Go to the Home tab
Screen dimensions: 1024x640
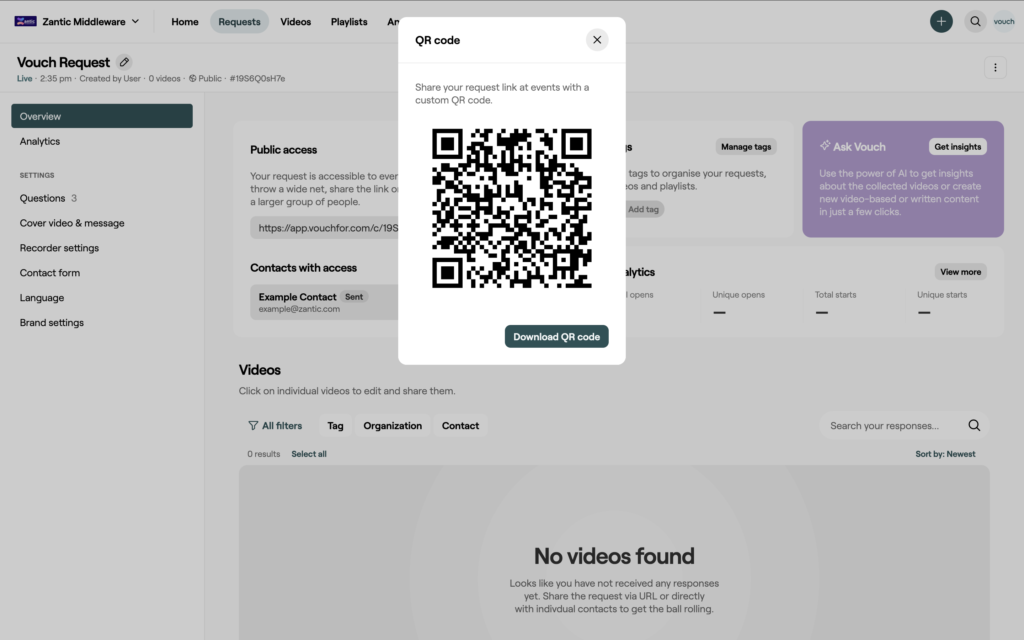point(185,22)
